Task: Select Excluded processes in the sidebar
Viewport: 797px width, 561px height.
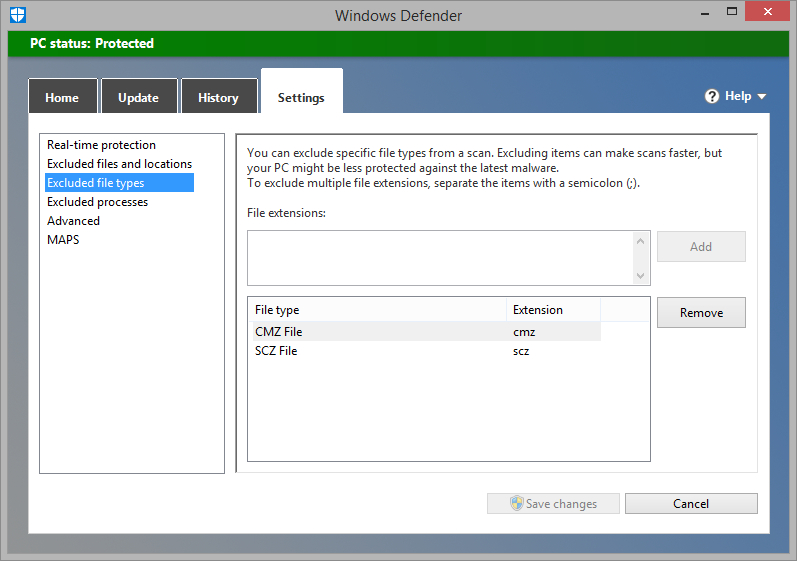Action: point(97,202)
